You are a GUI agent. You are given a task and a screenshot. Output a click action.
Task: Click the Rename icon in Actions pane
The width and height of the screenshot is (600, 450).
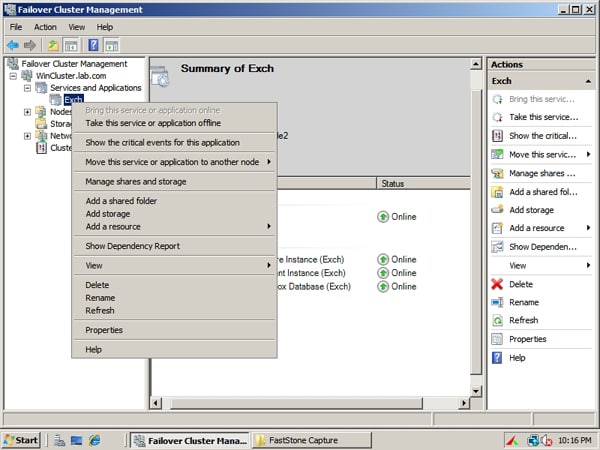coord(497,302)
